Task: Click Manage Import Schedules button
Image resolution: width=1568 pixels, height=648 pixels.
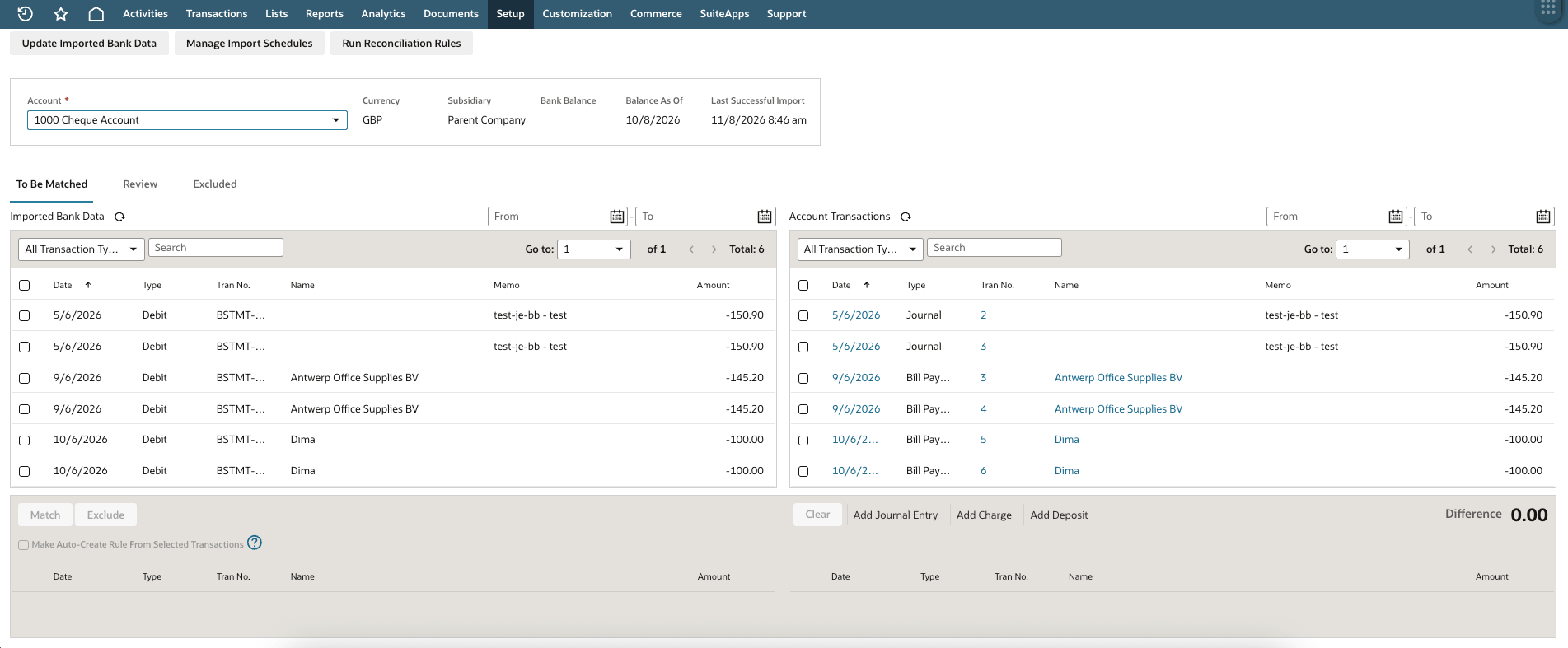Action: [250, 44]
